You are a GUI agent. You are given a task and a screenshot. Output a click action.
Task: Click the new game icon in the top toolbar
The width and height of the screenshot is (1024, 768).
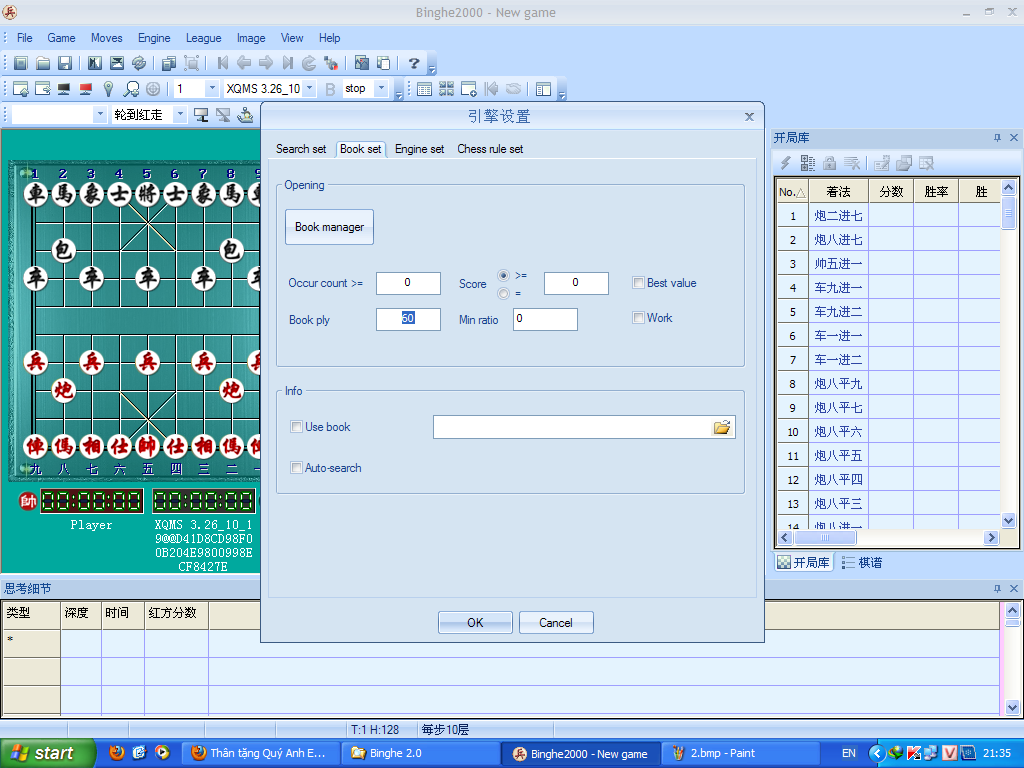(21, 63)
